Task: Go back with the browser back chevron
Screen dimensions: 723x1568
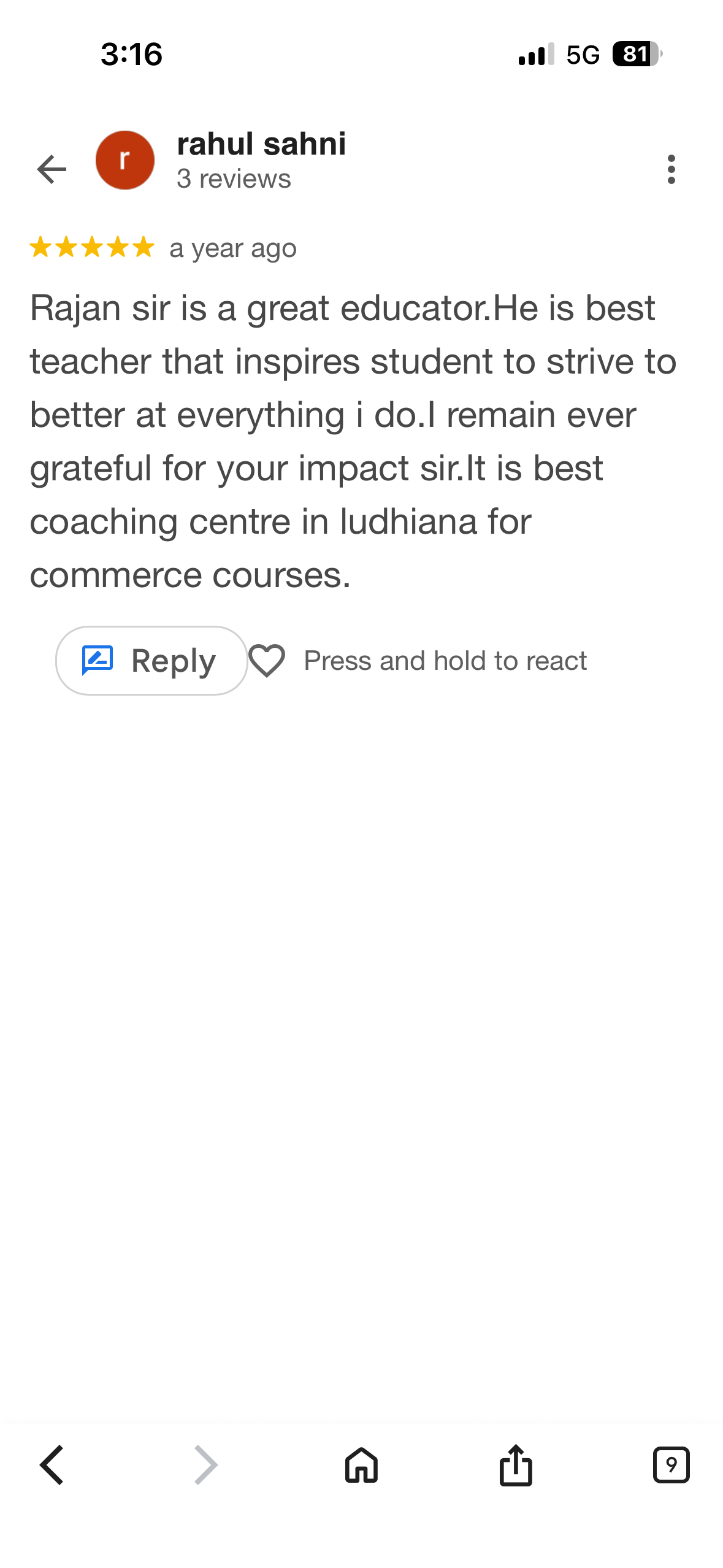Action: 52,1465
